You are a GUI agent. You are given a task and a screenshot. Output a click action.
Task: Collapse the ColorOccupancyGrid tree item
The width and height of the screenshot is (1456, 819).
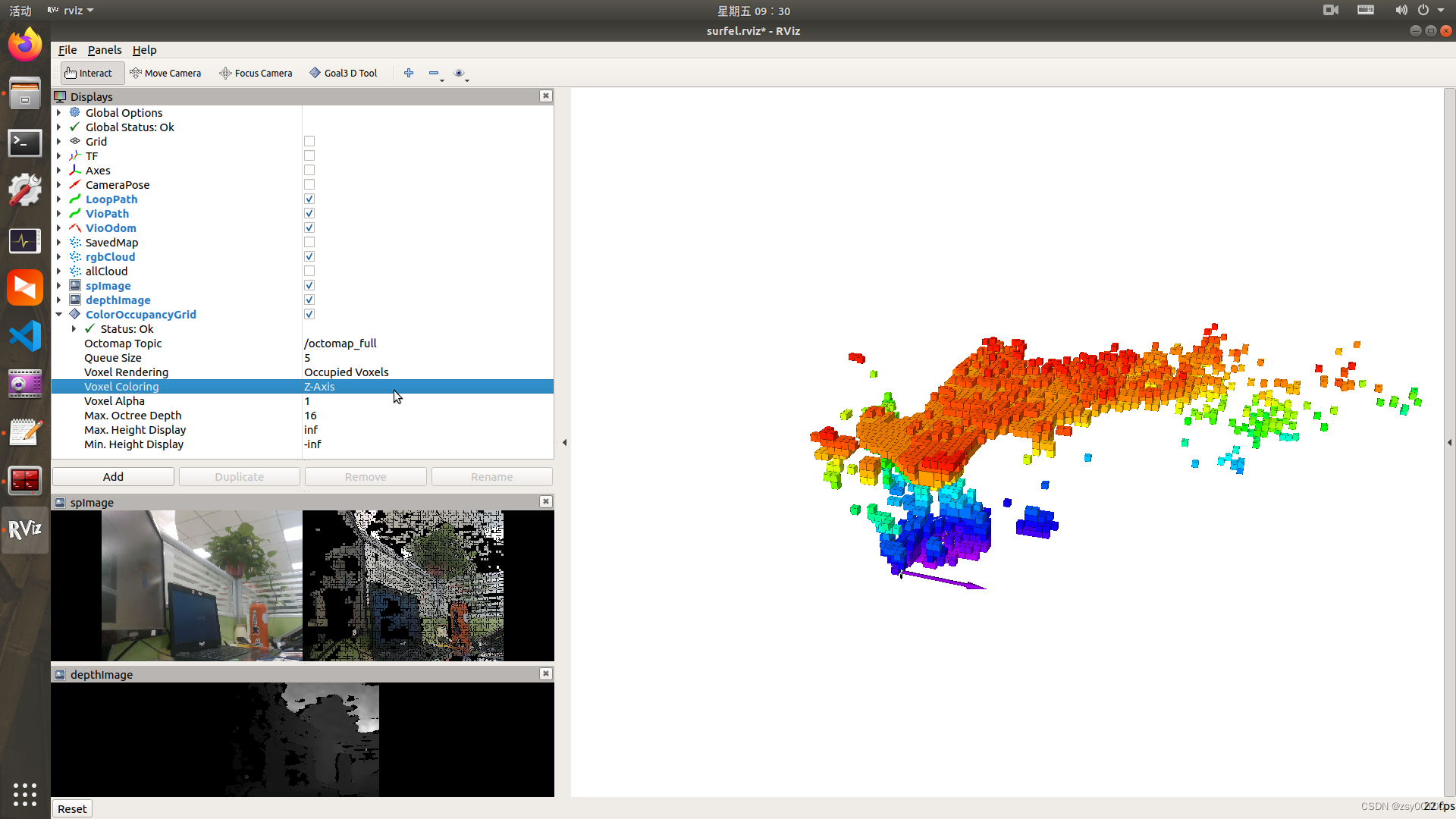pyautogui.click(x=58, y=314)
